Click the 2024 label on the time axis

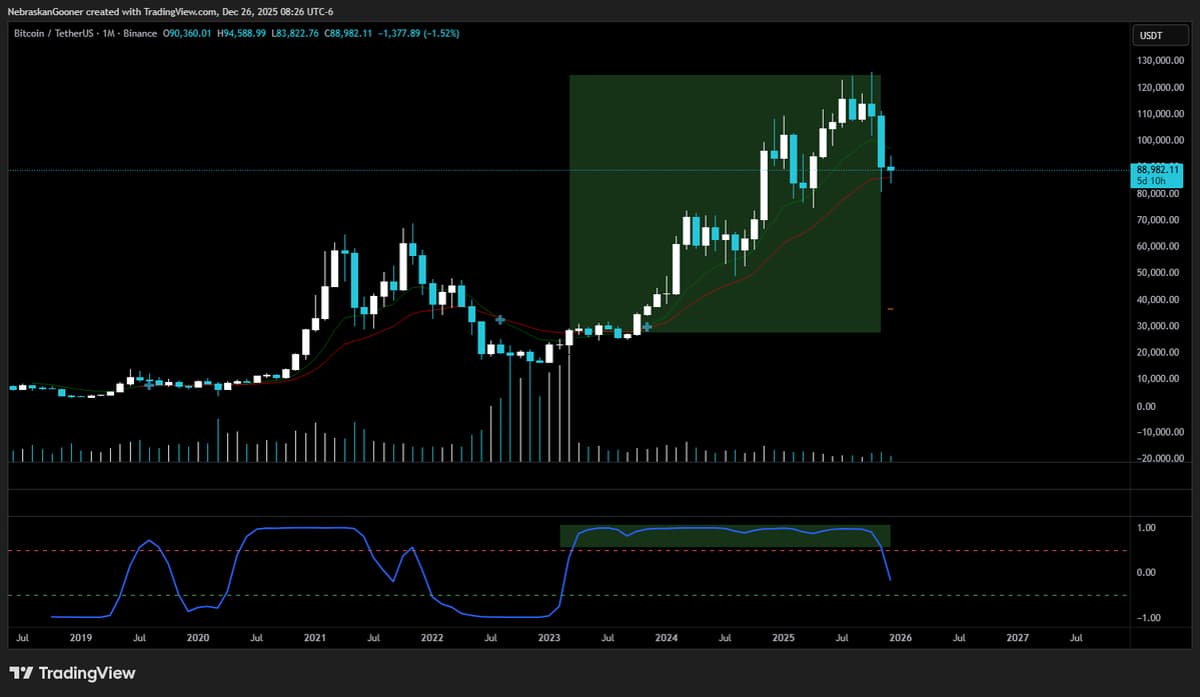[666, 637]
